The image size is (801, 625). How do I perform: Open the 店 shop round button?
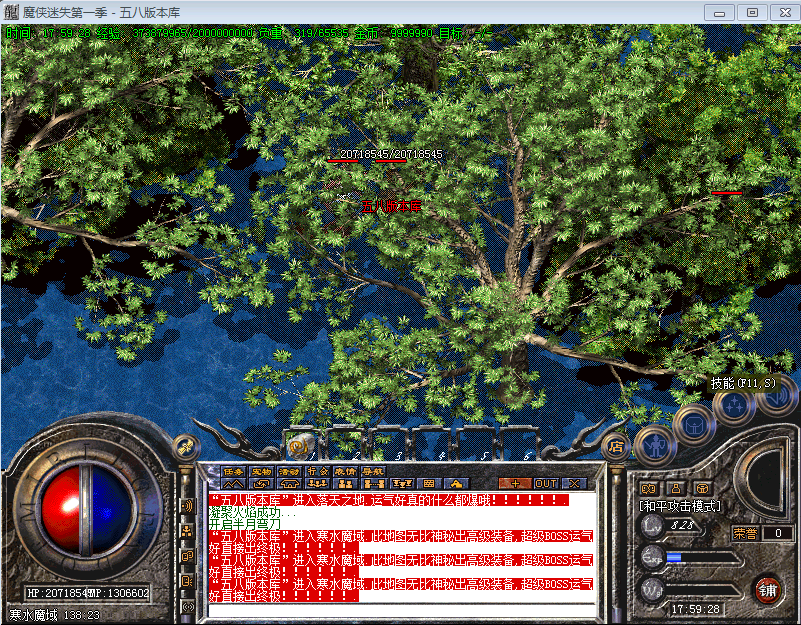coord(616,447)
